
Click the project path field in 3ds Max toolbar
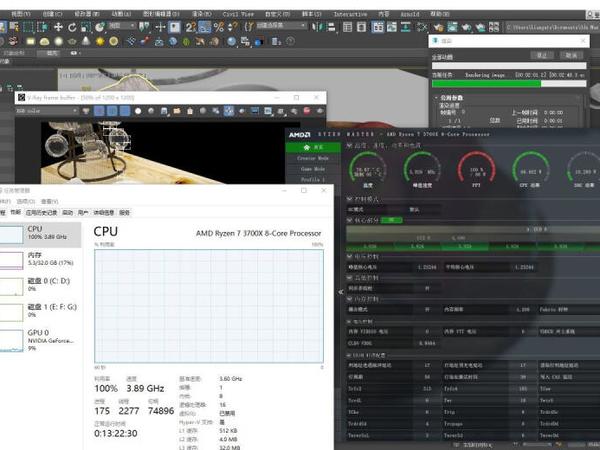tap(552, 27)
